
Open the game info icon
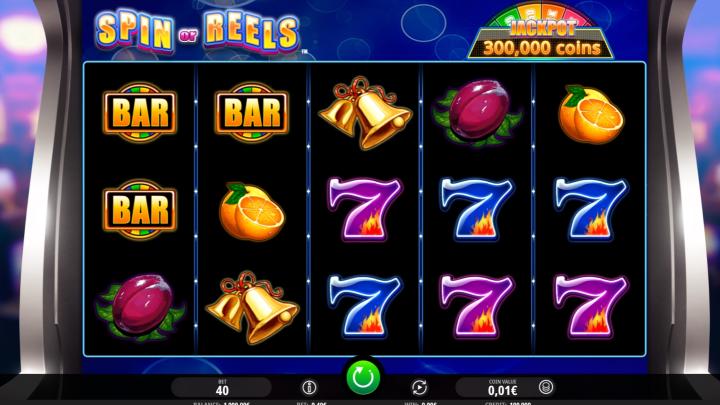(309, 387)
